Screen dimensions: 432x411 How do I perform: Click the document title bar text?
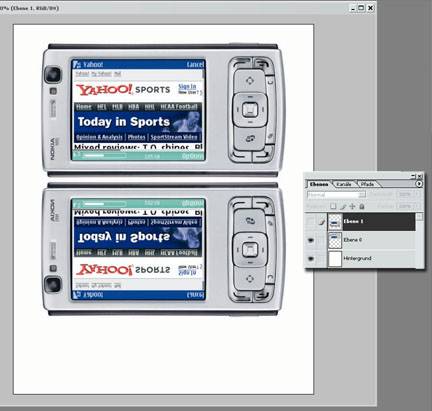29,8
